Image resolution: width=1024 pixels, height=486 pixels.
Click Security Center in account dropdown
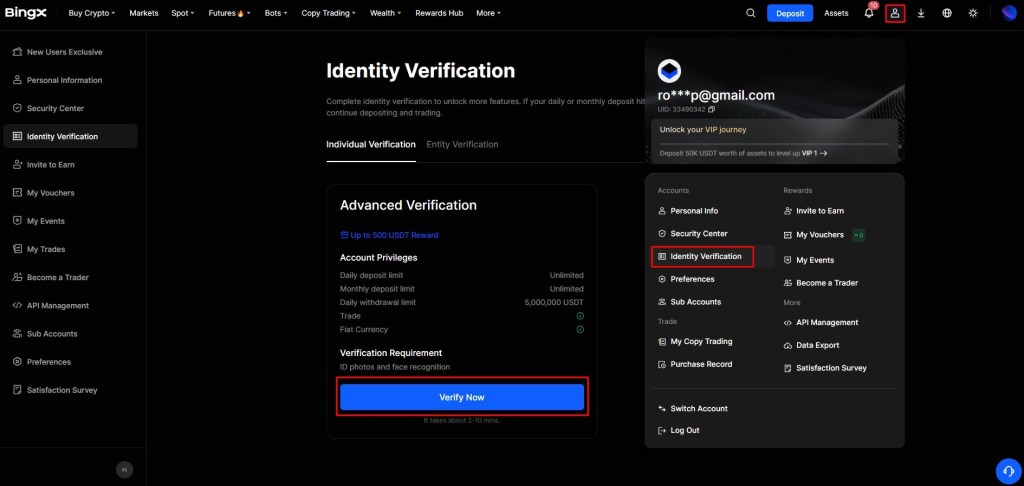tap(693, 233)
